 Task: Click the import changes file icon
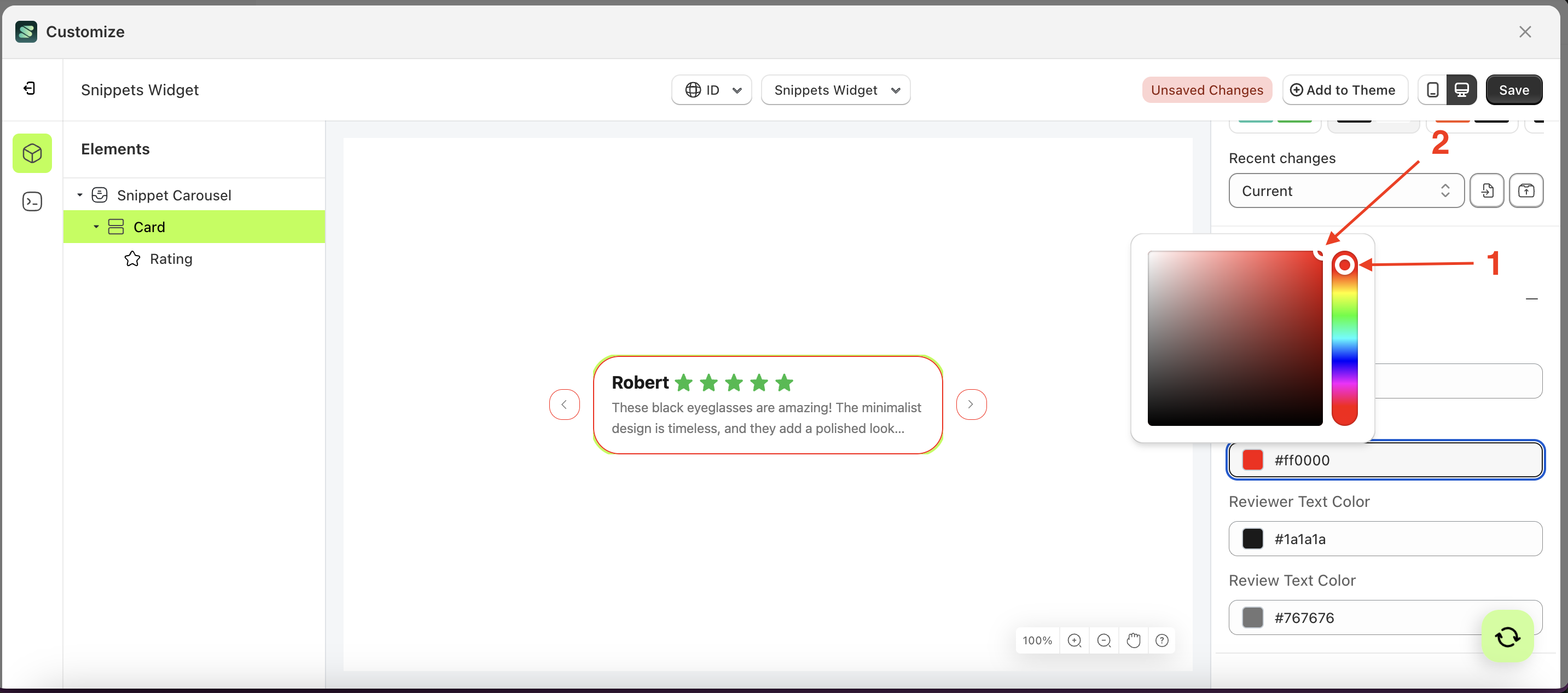click(1488, 190)
